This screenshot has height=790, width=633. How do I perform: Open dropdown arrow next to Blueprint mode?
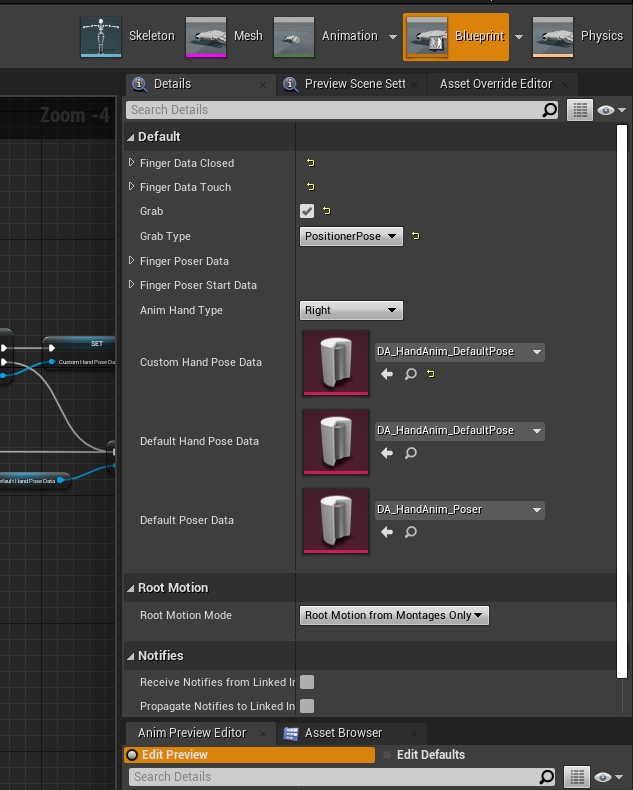(x=519, y=37)
